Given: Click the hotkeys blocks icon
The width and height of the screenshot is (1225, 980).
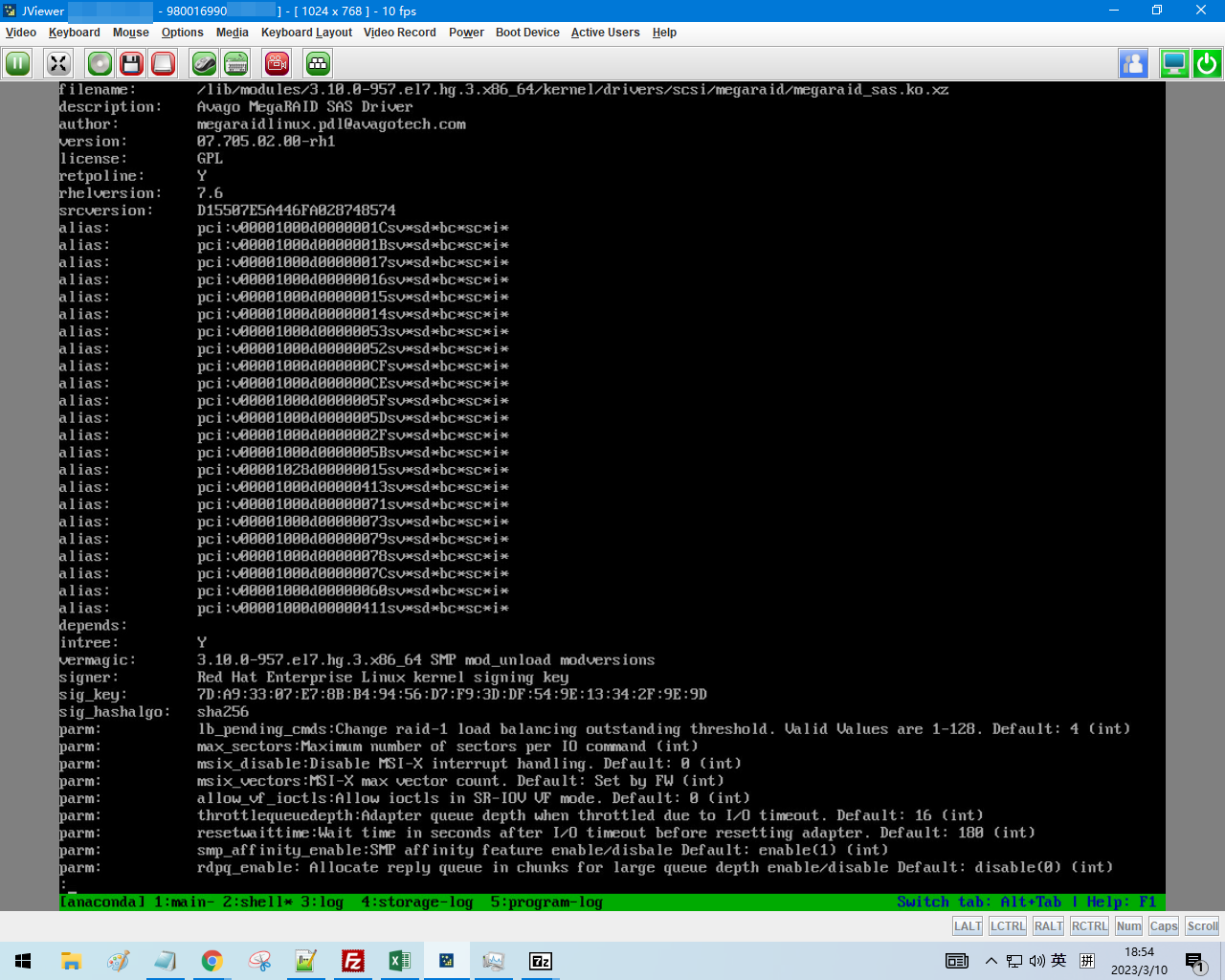Looking at the screenshot, I should tap(318, 64).
